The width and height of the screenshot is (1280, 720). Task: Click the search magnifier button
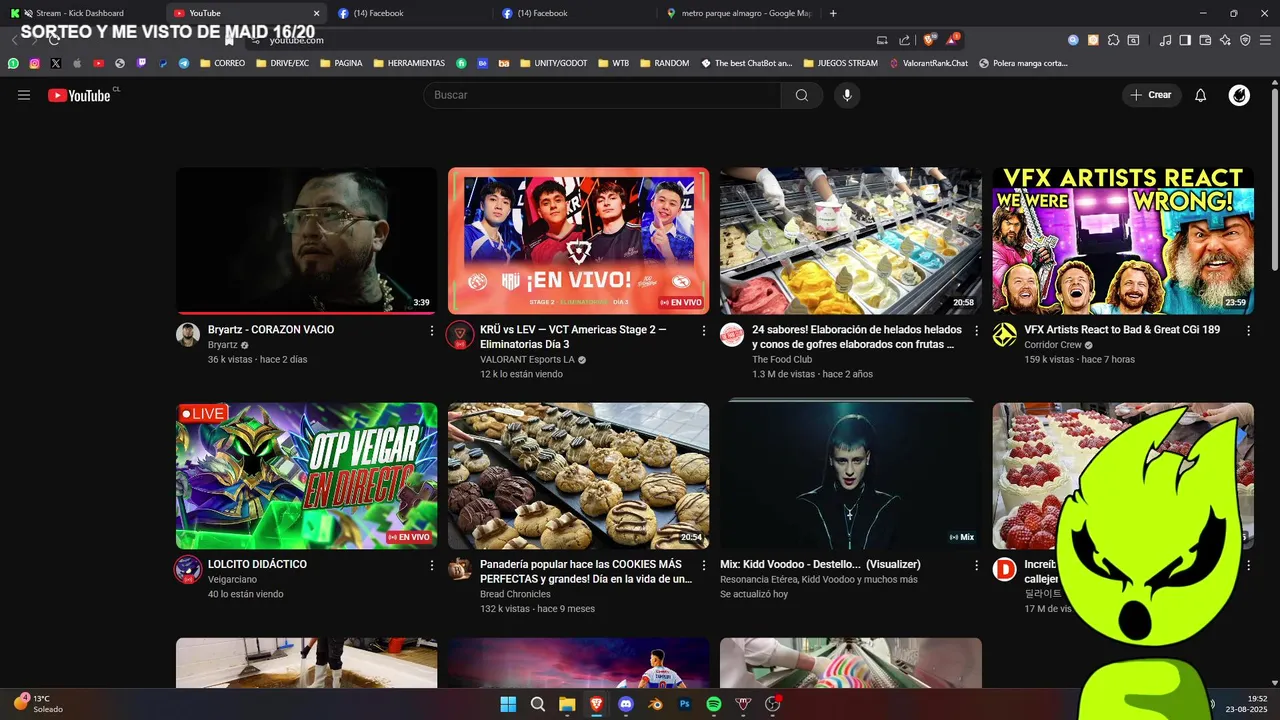click(x=802, y=95)
